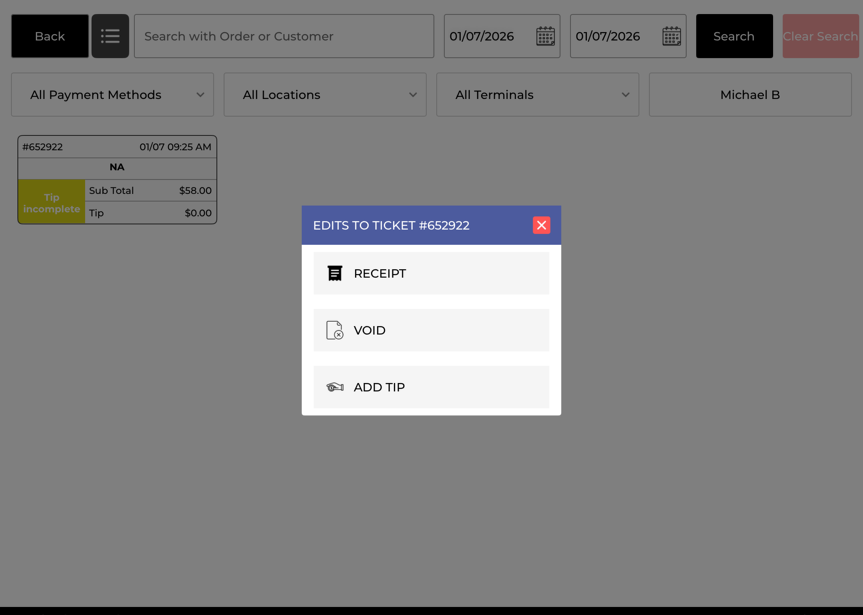
Task: Click the receipt icon in the dialog
Action: click(335, 273)
